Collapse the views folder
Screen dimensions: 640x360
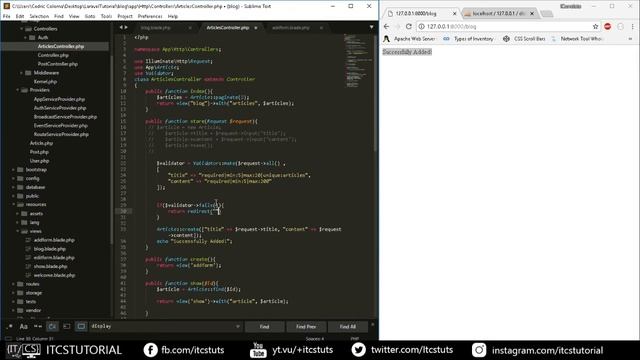click(x=18, y=231)
